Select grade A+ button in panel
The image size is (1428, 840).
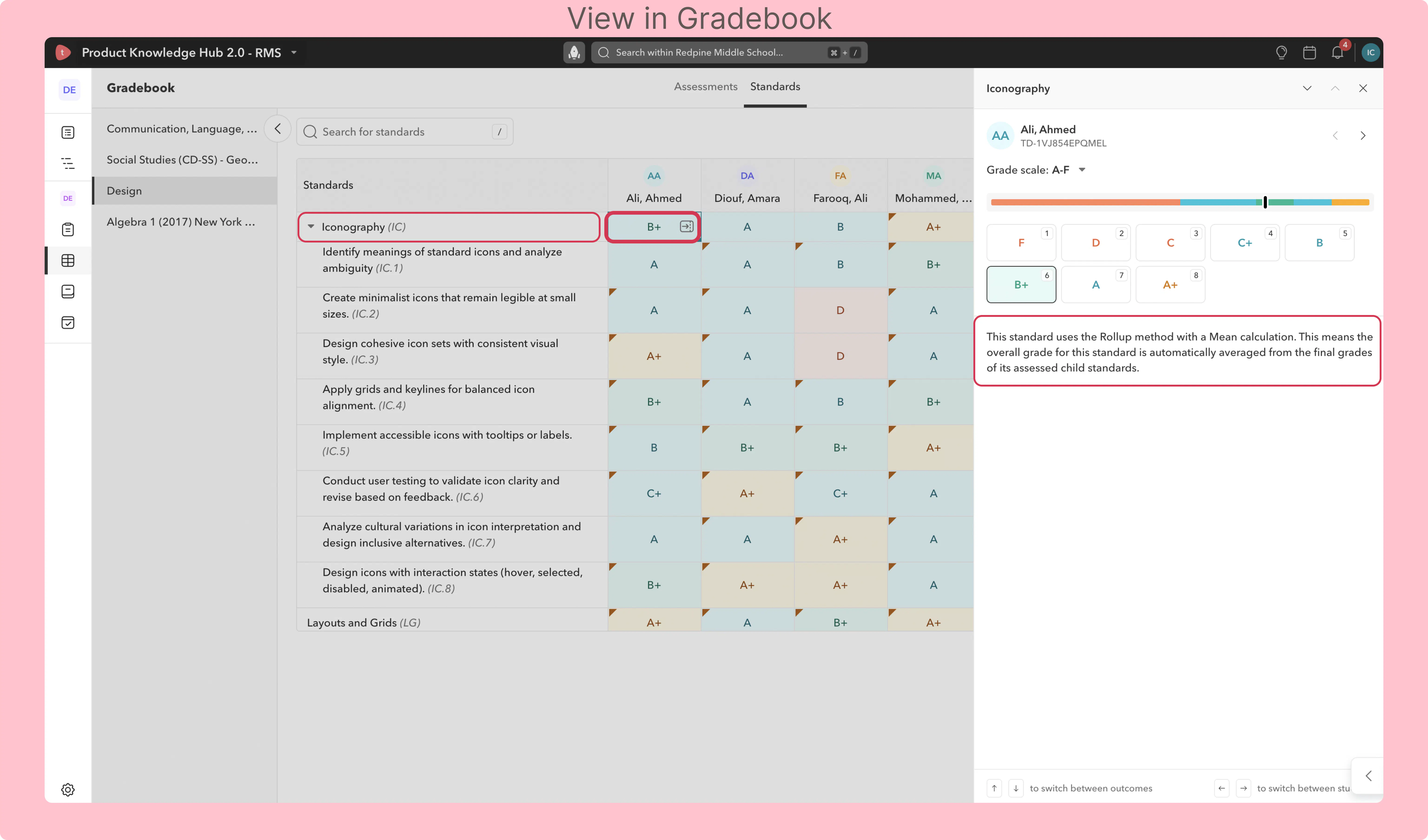(1170, 284)
